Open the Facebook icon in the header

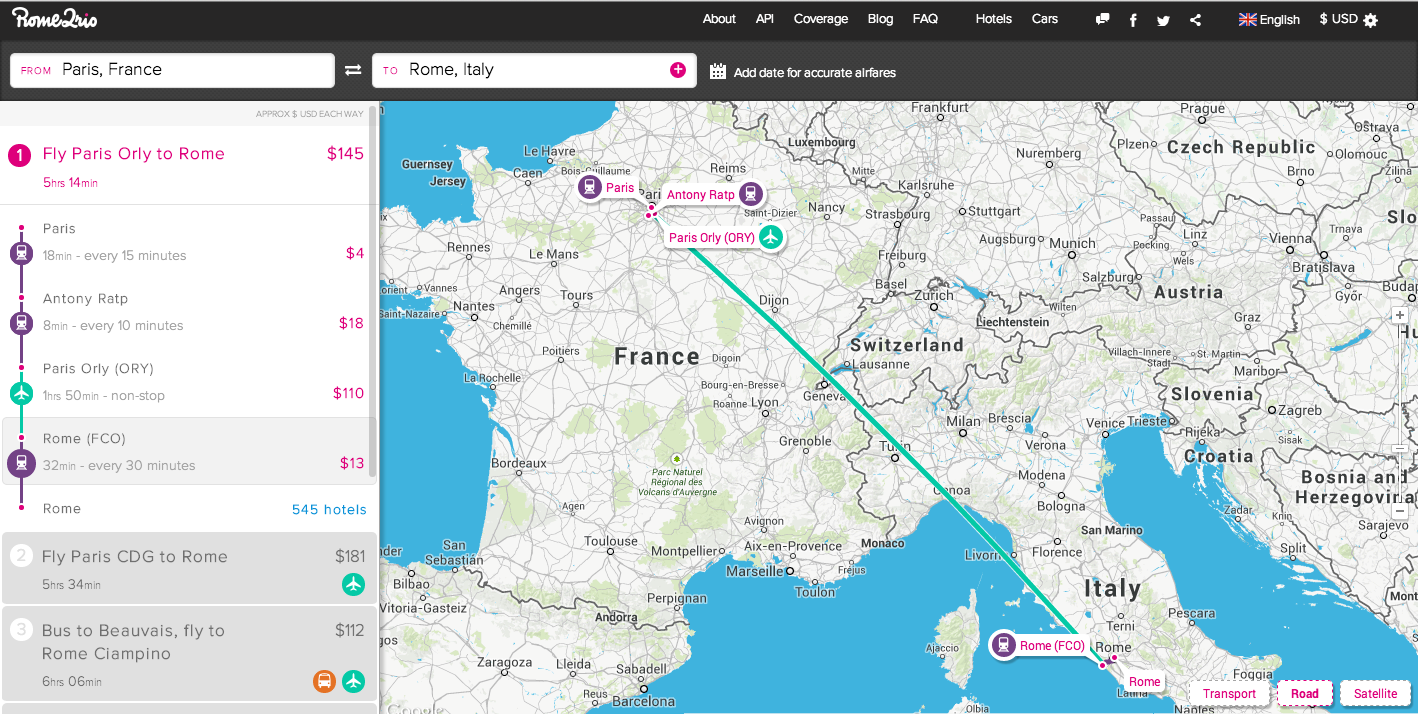click(1133, 20)
